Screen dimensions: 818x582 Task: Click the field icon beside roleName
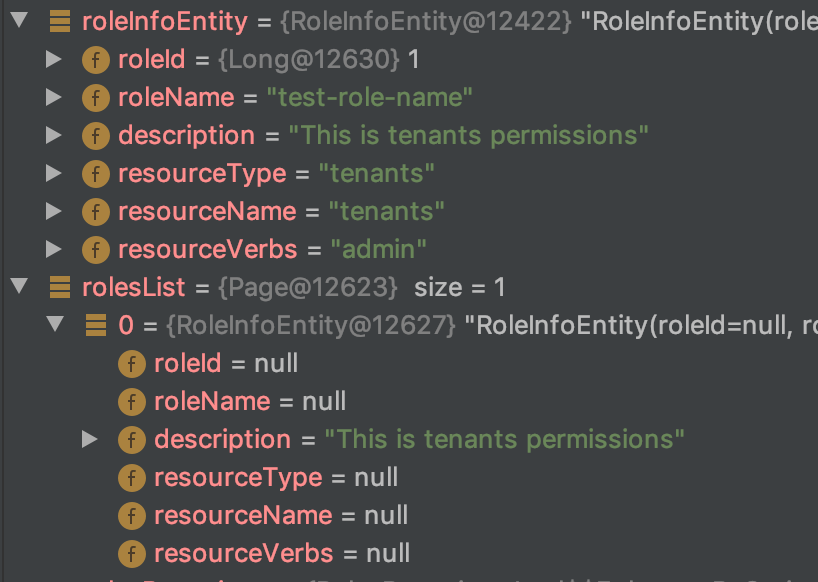point(95,97)
